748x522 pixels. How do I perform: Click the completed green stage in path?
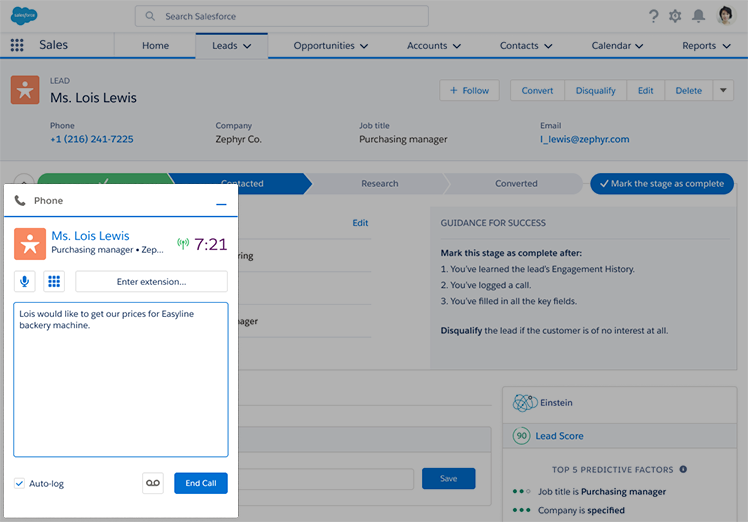click(105, 178)
